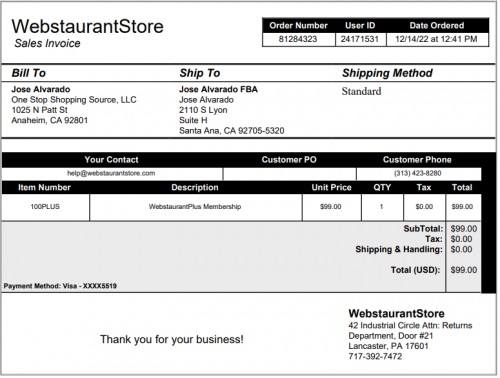
Task: Click the Sales Invoice subtitle
Action: 47,43
